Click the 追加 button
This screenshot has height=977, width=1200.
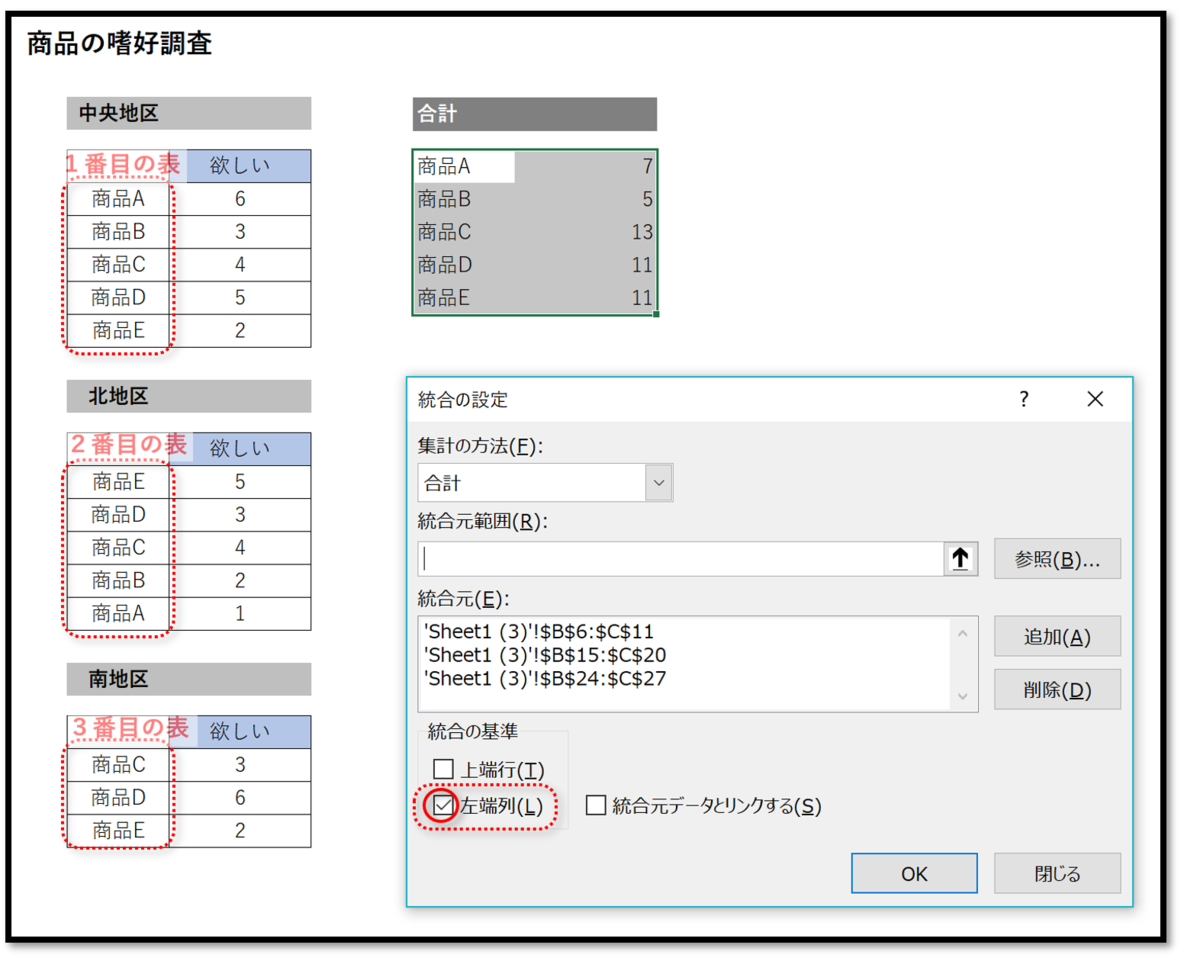[x=1057, y=636]
